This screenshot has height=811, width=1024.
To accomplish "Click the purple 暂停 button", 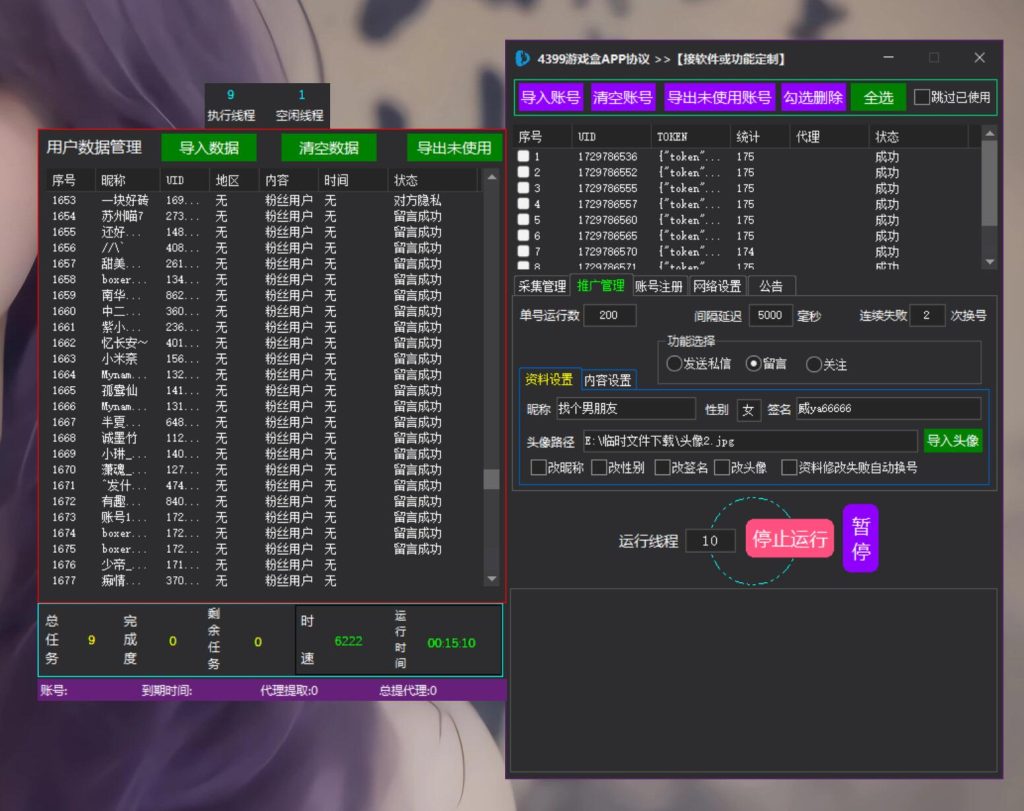I will click(x=860, y=539).
